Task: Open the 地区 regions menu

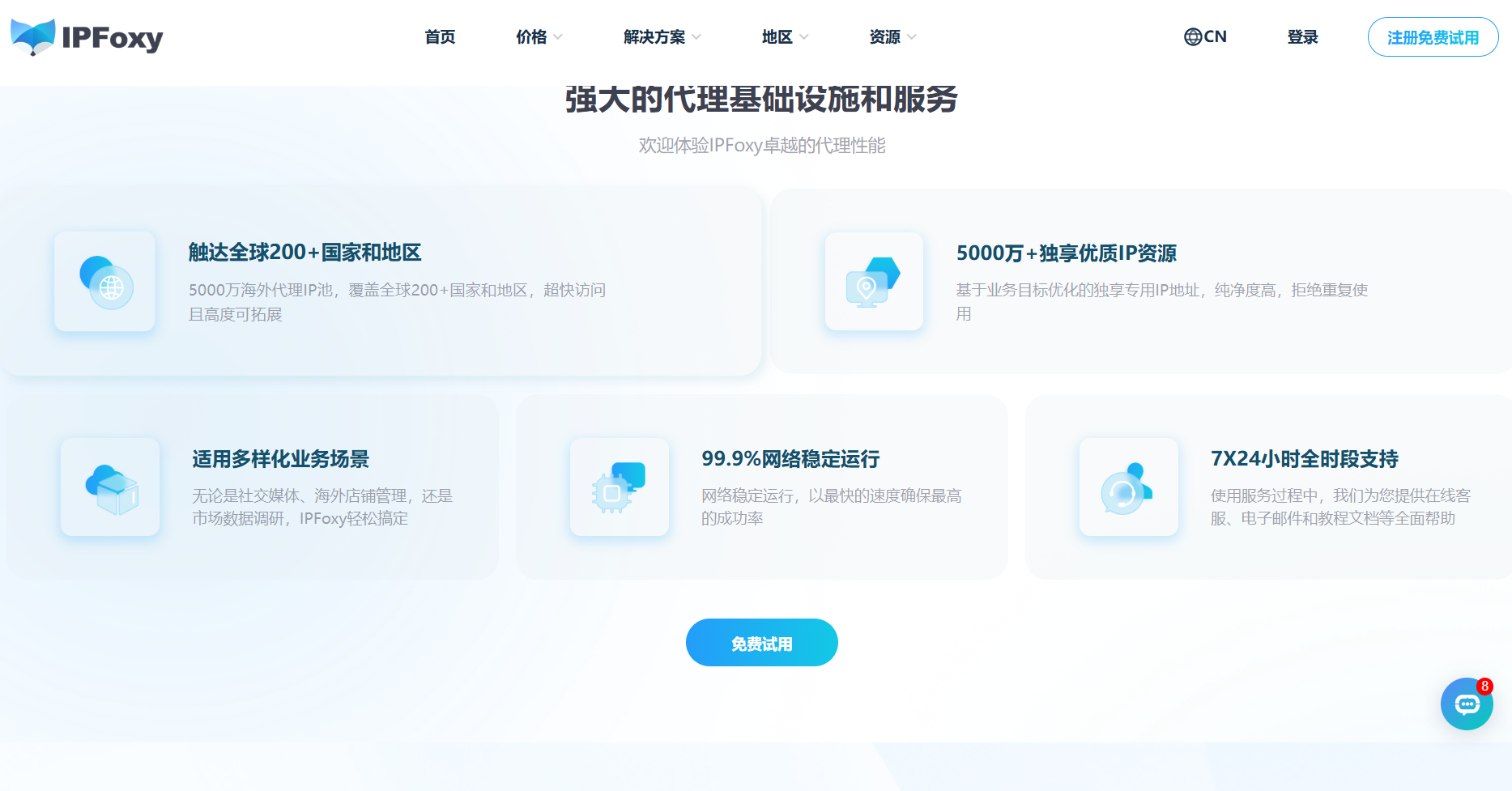Action: point(777,37)
